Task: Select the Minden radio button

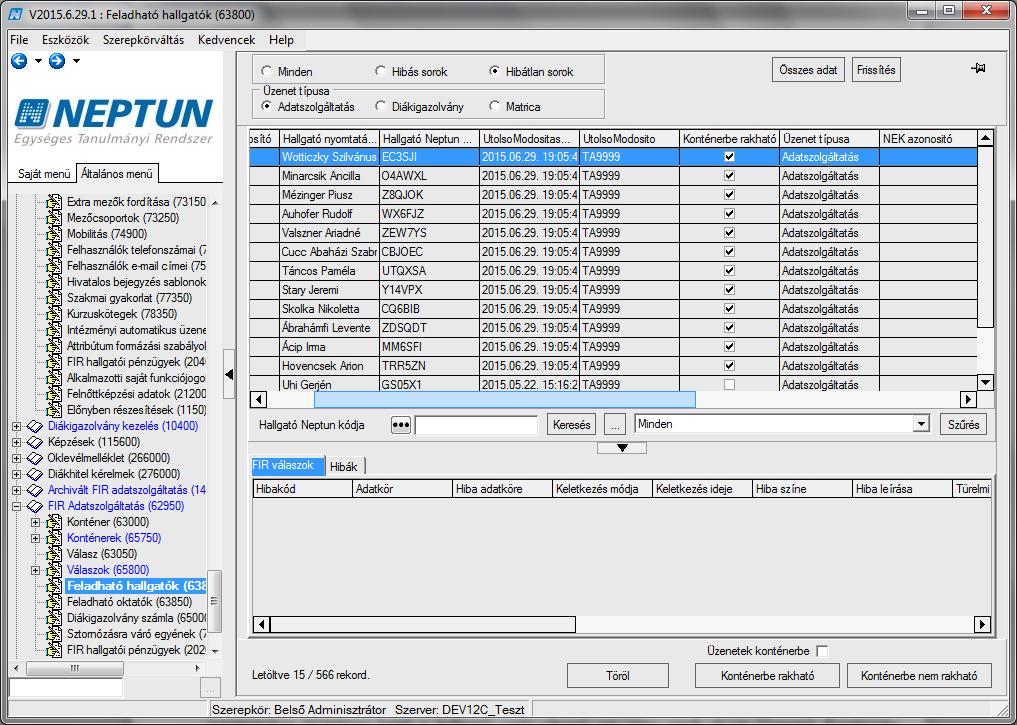Action: (x=267, y=71)
